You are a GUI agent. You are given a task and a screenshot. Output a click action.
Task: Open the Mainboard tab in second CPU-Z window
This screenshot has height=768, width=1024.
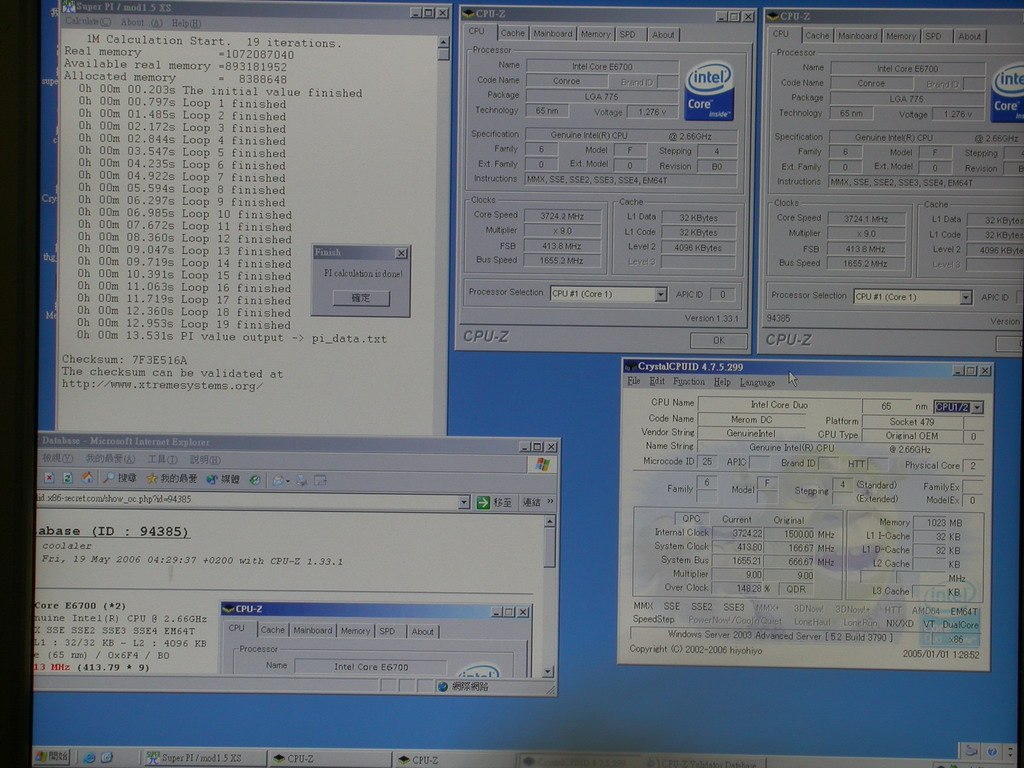pyautogui.click(x=857, y=36)
